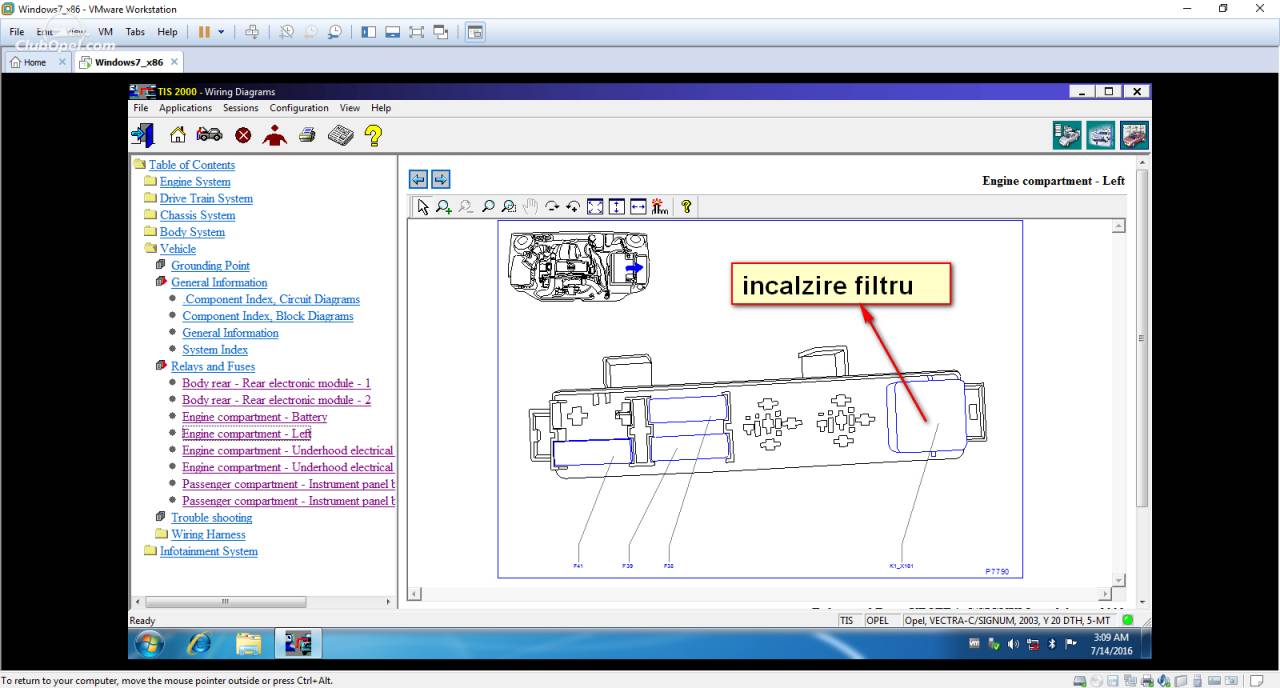Click the diagram pane vertical scrollbar

coord(1119,404)
